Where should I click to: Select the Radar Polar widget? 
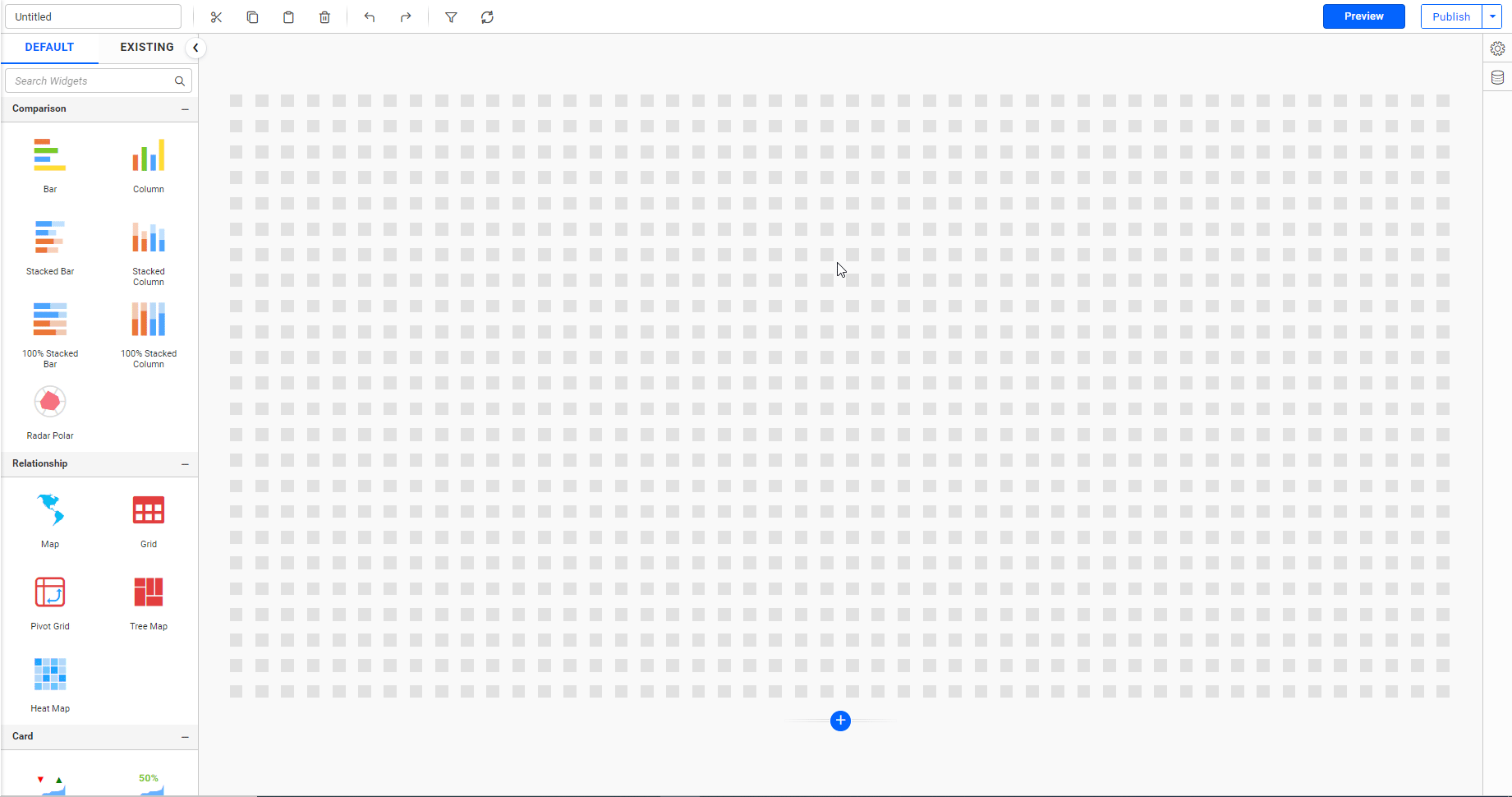[x=50, y=412]
